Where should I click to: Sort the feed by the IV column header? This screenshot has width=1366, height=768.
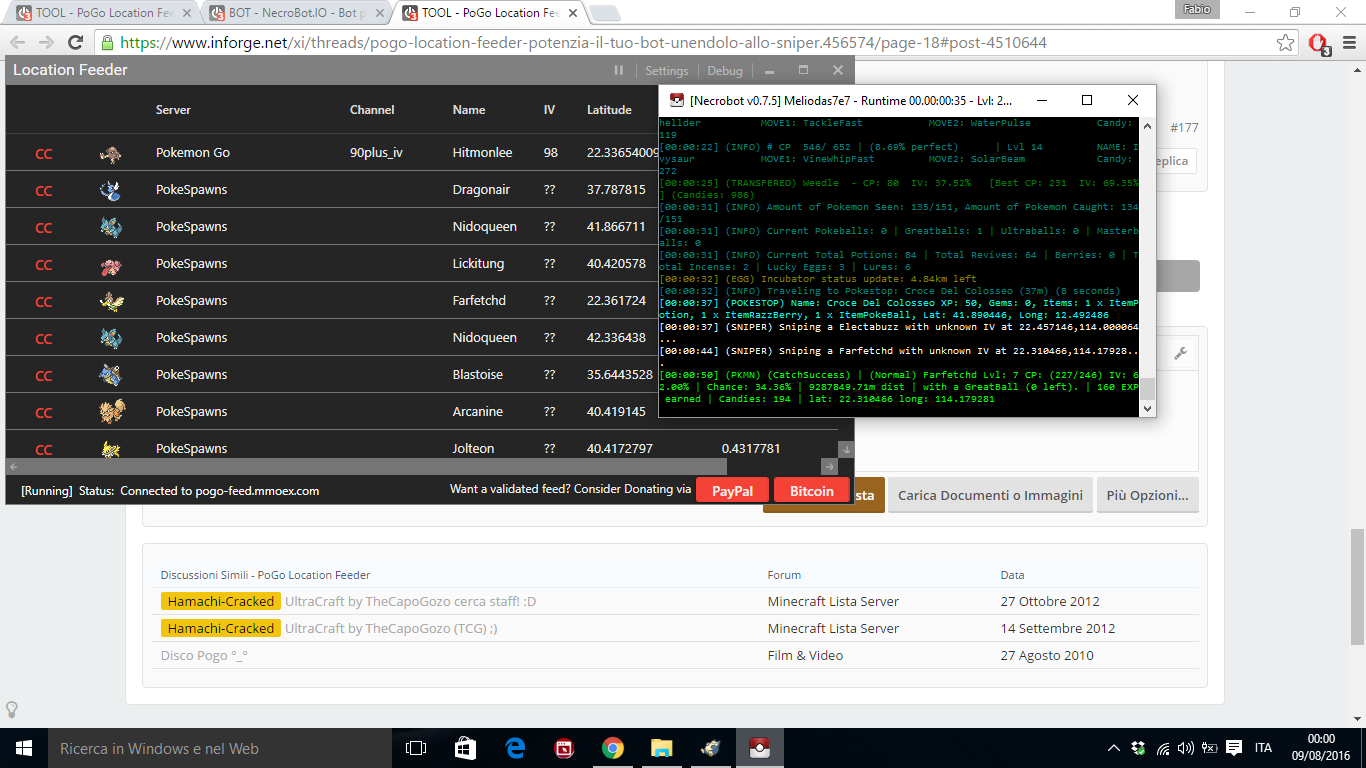(549, 110)
